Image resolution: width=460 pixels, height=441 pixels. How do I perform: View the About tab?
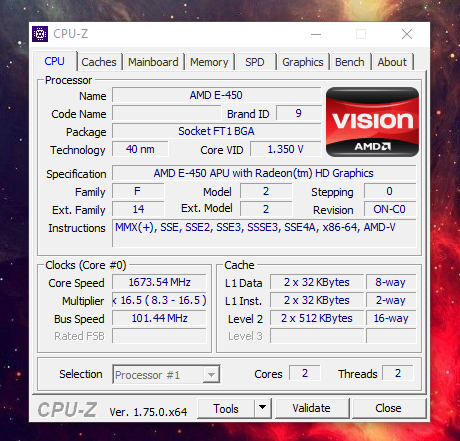(x=392, y=62)
